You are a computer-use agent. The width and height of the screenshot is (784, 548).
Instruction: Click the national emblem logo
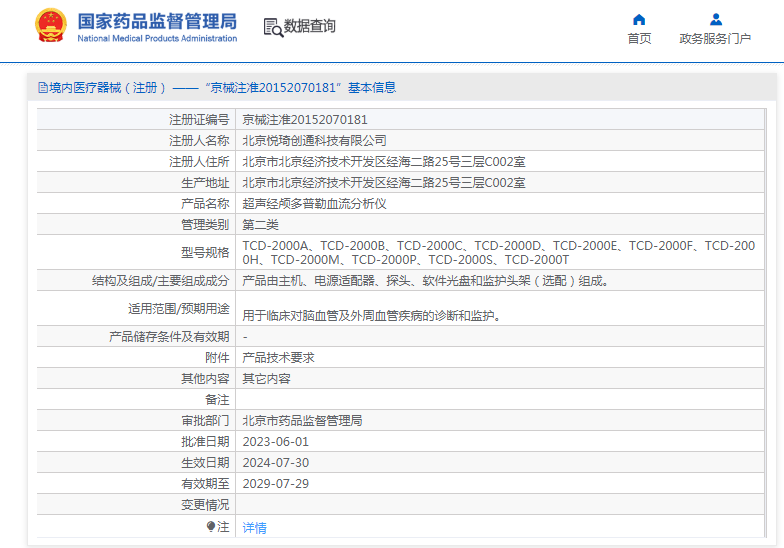[x=50, y=25]
